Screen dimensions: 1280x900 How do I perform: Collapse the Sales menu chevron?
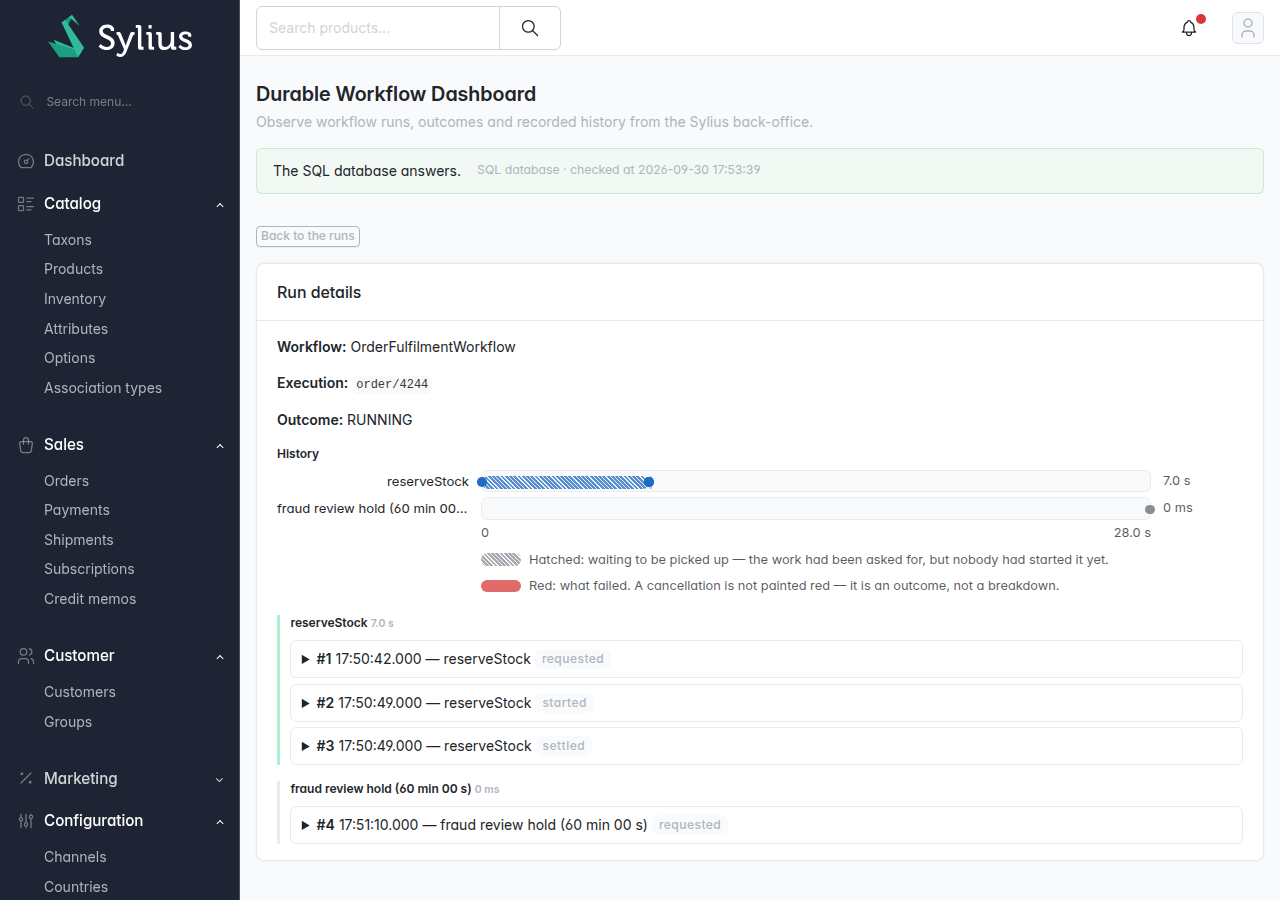(220, 446)
